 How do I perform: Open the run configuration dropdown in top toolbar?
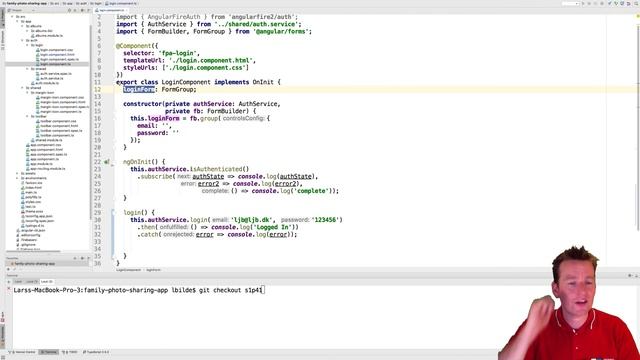(x=570, y=3)
